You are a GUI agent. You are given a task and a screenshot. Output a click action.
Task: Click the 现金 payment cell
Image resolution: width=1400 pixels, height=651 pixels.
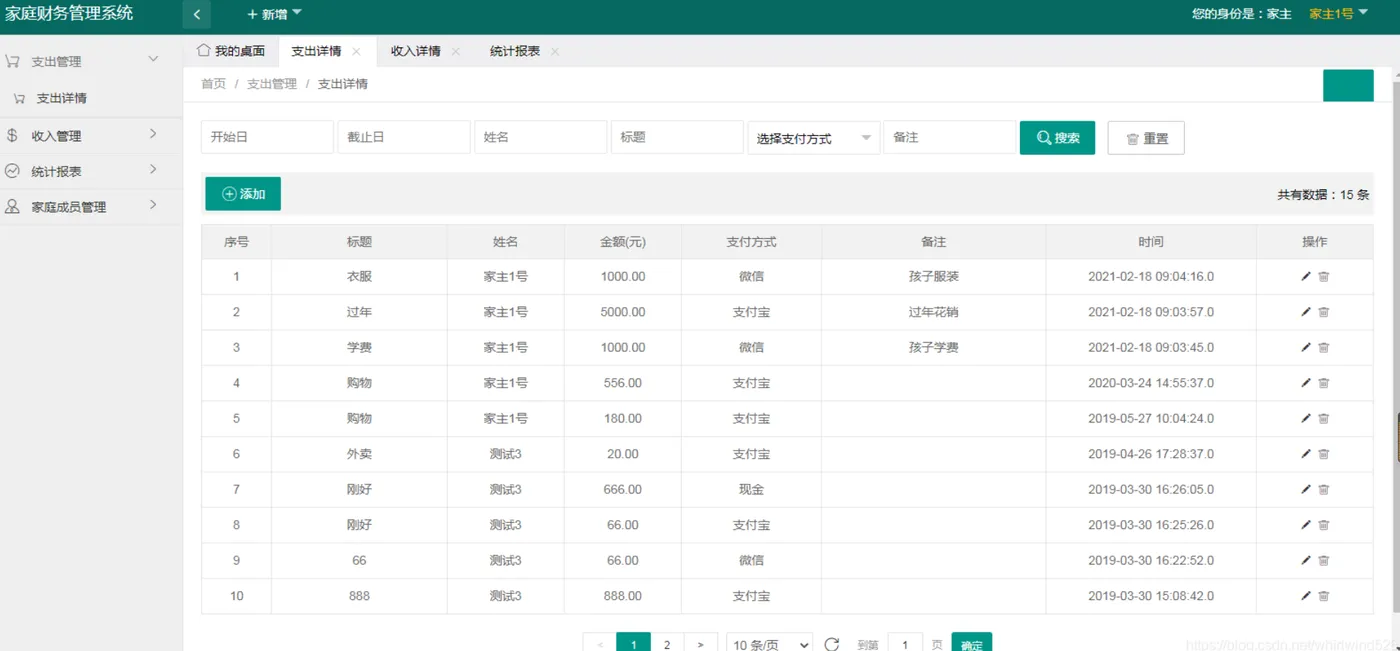(x=752, y=490)
